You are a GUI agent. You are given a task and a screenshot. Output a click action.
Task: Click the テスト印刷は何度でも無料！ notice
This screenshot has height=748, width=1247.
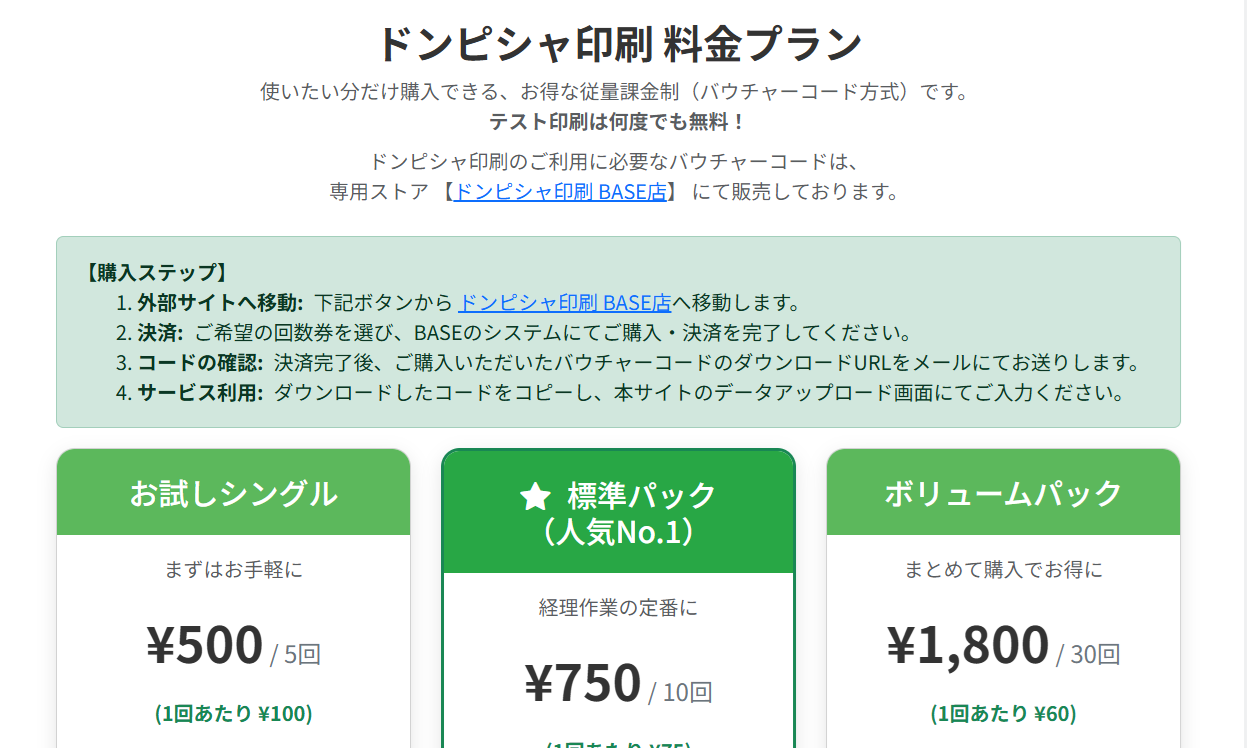pos(618,122)
